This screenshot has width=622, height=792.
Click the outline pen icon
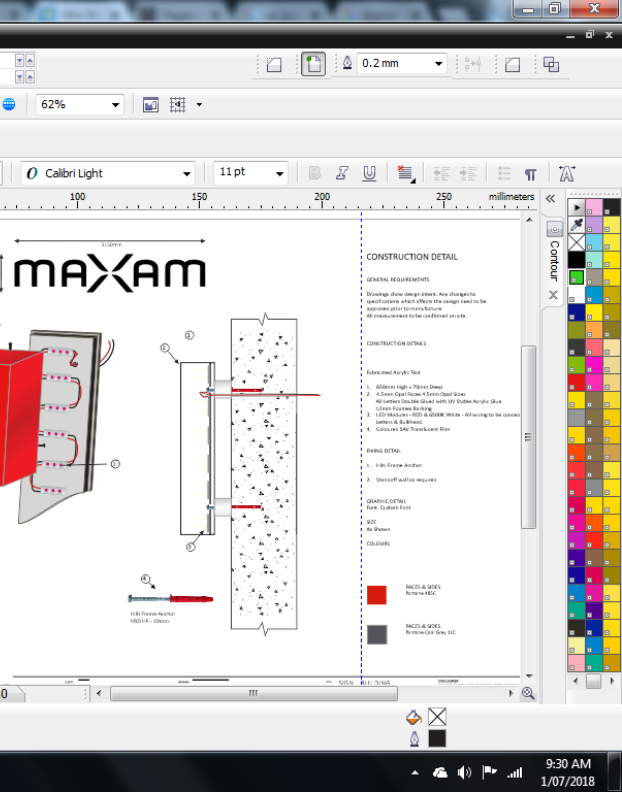coord(347,63)
